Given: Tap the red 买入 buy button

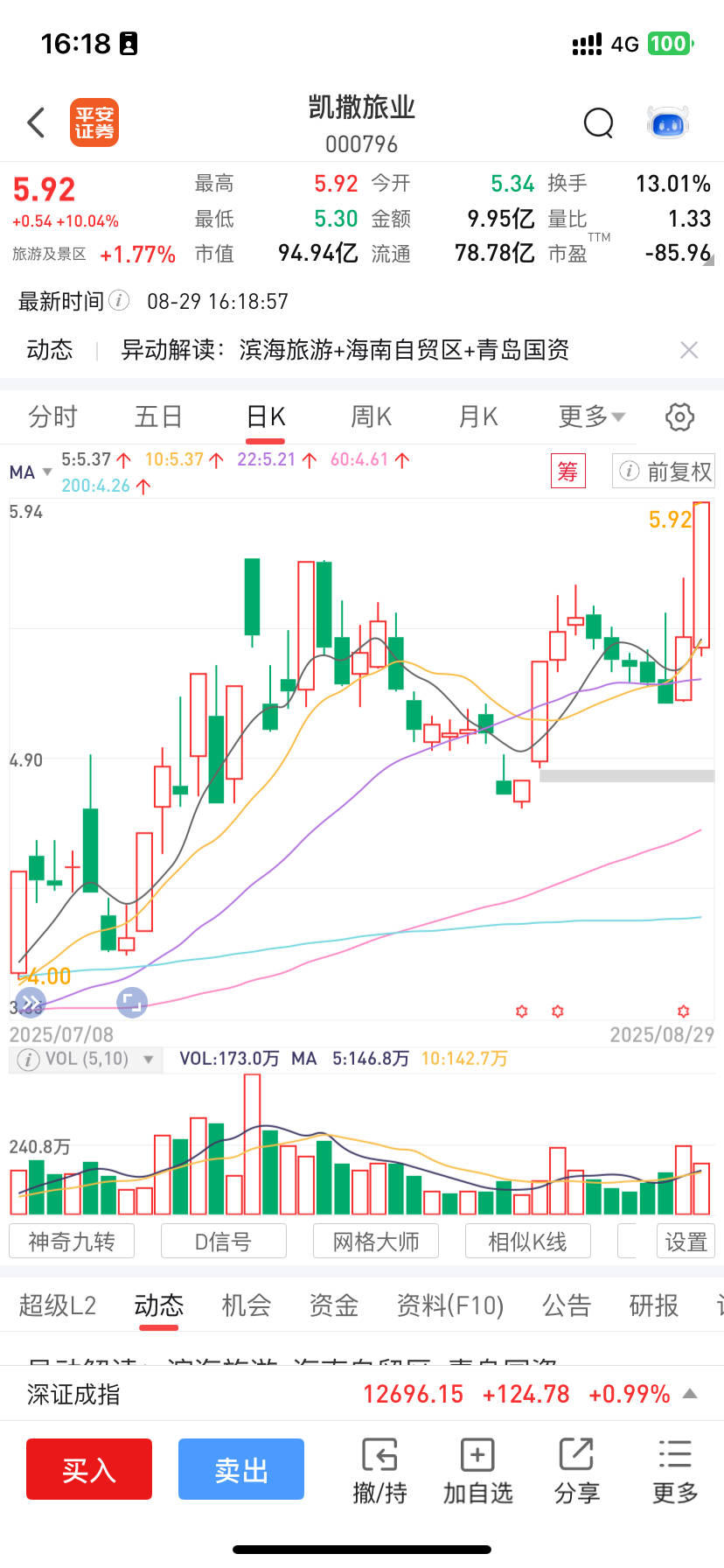Looking at the screenshot, I should pos(89,1469).
